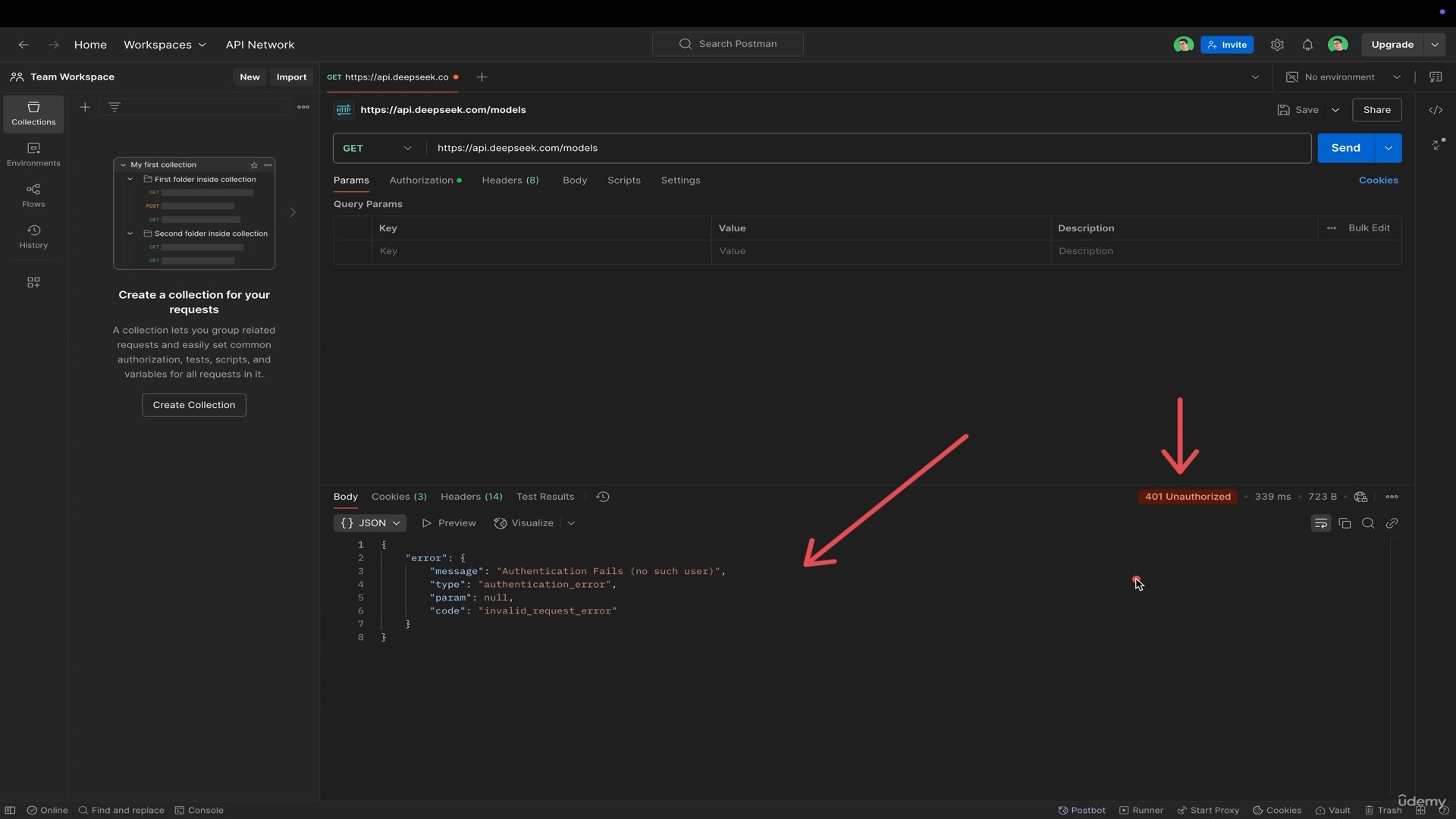1456x819 pixels.
Task: Show response history clock icon
Action: (603, 497)
